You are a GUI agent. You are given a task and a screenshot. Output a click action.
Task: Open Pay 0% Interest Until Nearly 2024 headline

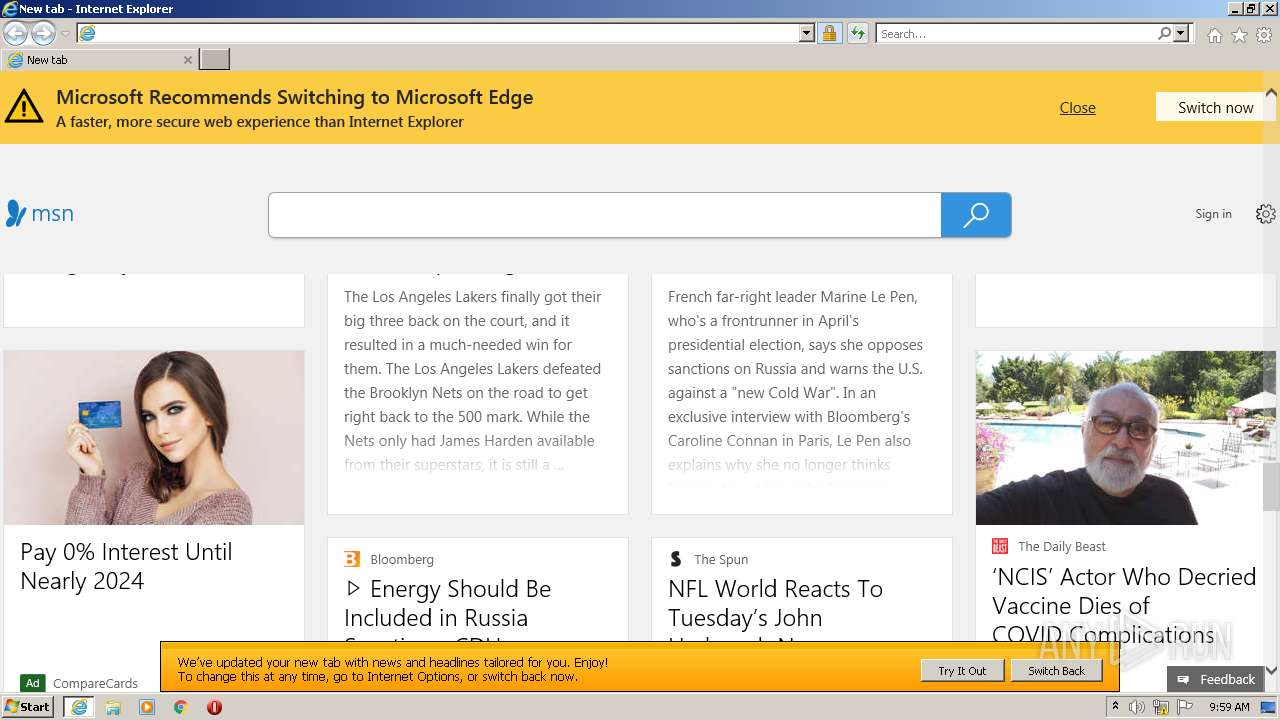pyautogui.click(x=126, y=566)
